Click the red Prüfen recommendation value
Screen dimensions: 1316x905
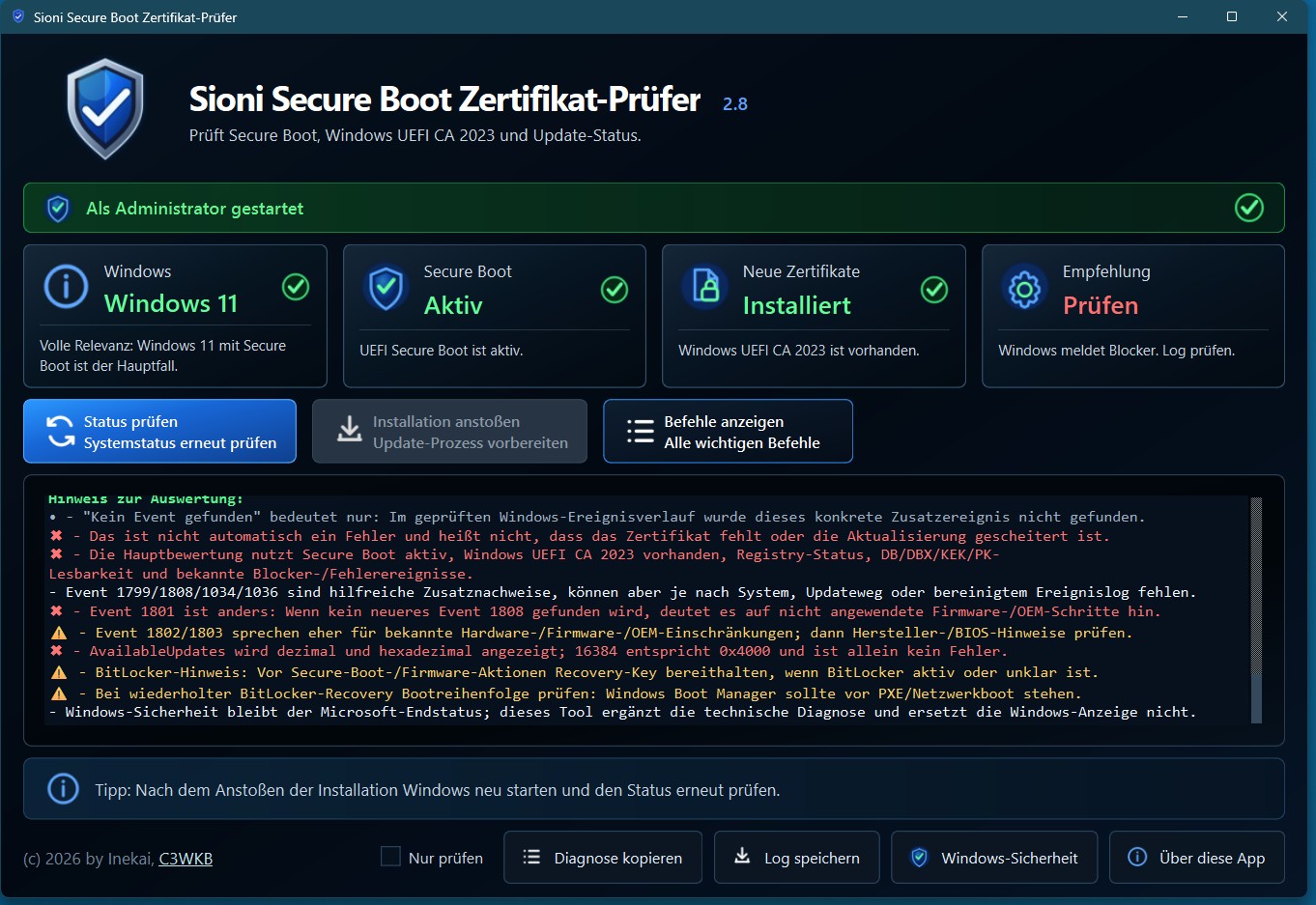[1101, 305]
